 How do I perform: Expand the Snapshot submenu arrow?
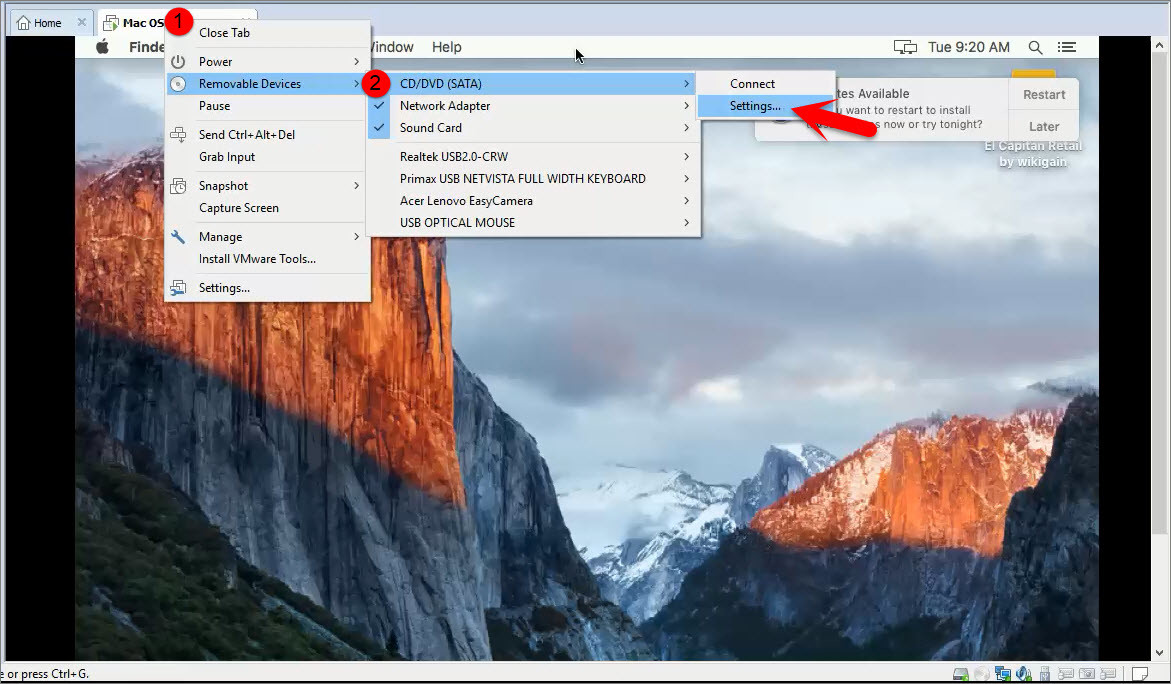tap(356, 186)
